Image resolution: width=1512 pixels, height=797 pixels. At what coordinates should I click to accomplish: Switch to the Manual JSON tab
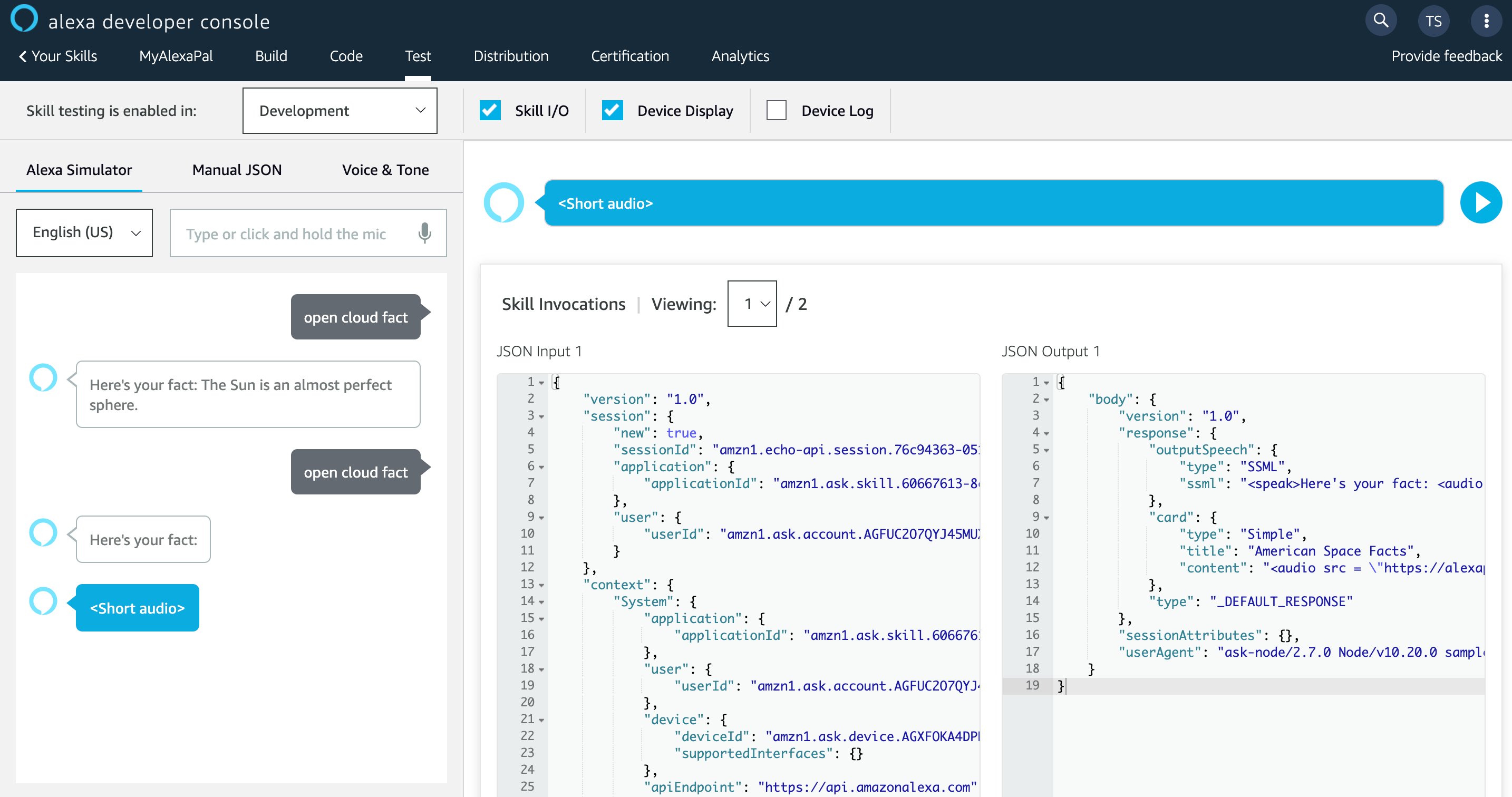[237, 170]
